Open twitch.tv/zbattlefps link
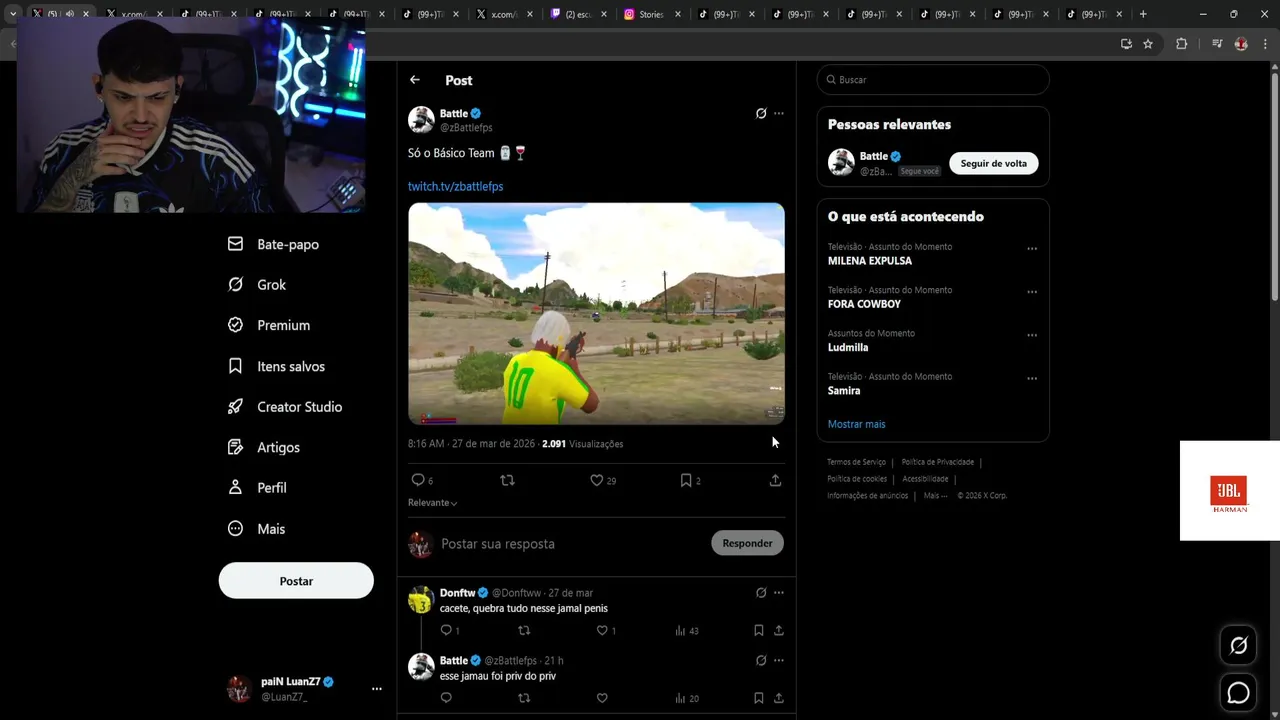 (x=455, y=186)
